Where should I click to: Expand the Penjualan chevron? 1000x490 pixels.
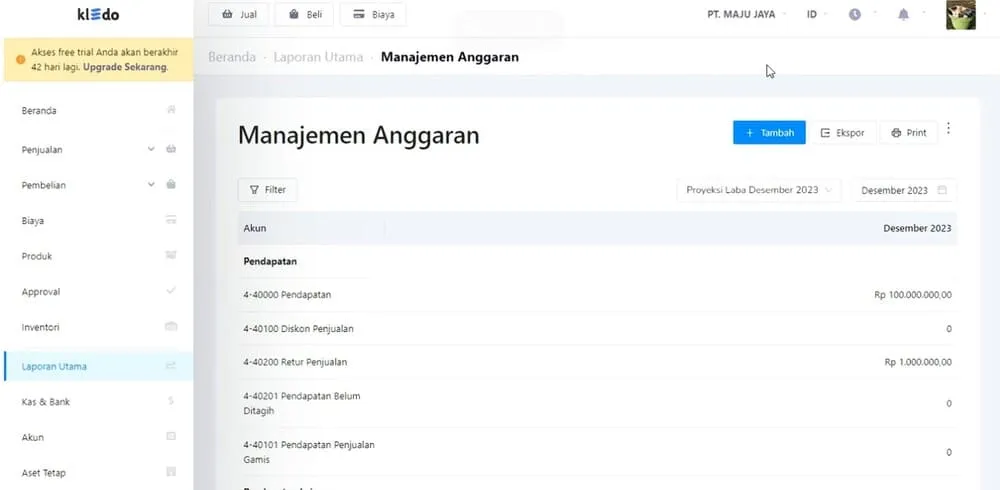[151, 149]
